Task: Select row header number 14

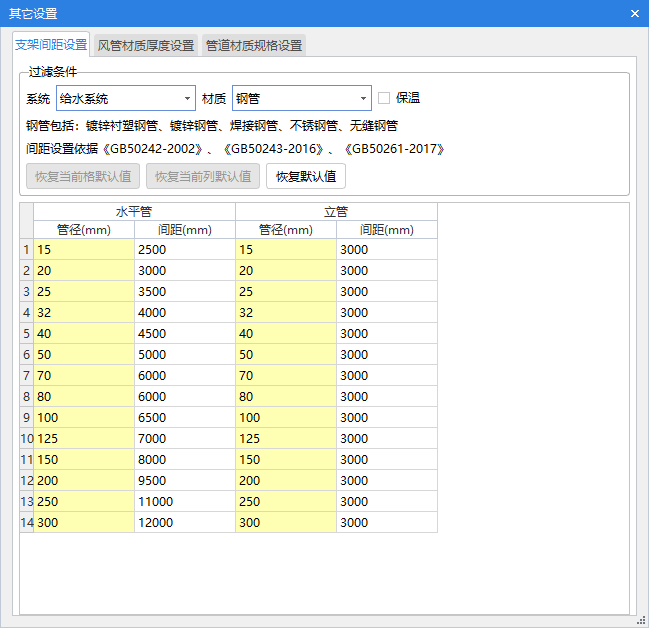Action: point(26,522)
